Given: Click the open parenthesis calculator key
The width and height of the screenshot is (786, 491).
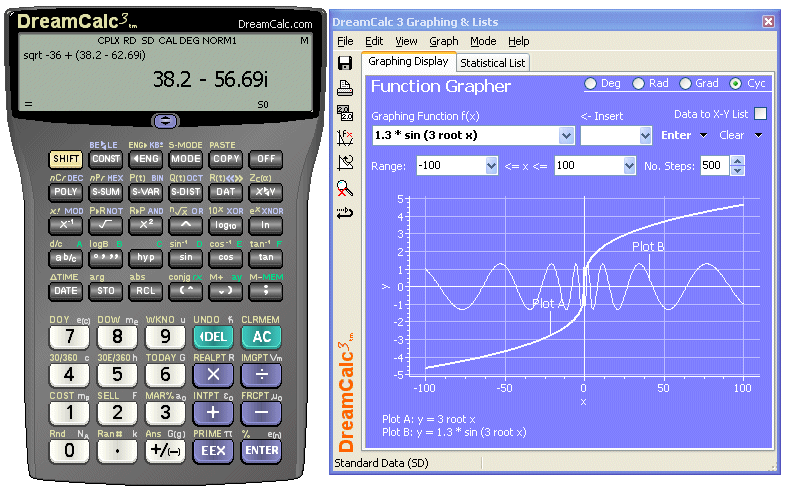Looking at the screenshot, I should pos(185,291).
